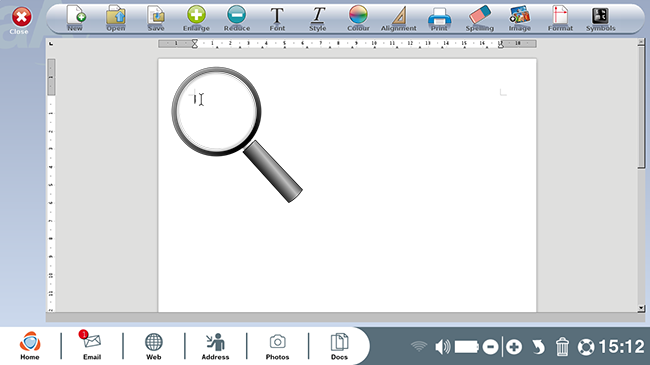Open the Address book

point(215,346)
